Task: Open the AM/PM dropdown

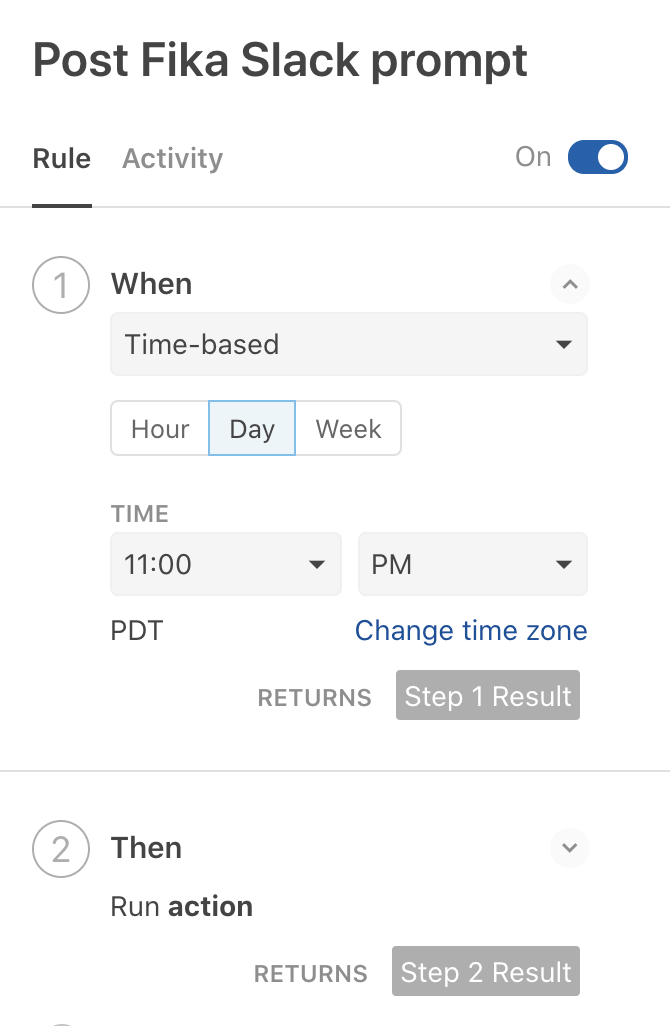Action: click(x=472, y=564)
